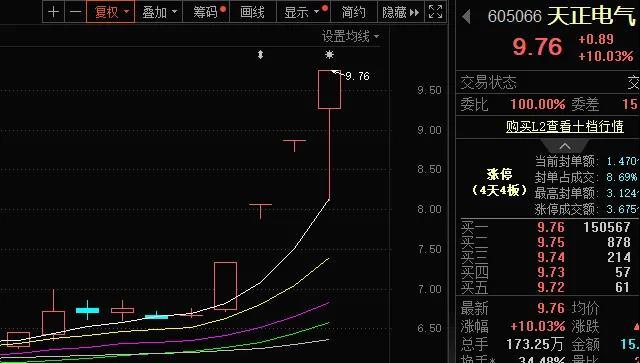640x363 pixels.
Task: Click the 涨停成交额 row
Action: click(x=586, y=209)
